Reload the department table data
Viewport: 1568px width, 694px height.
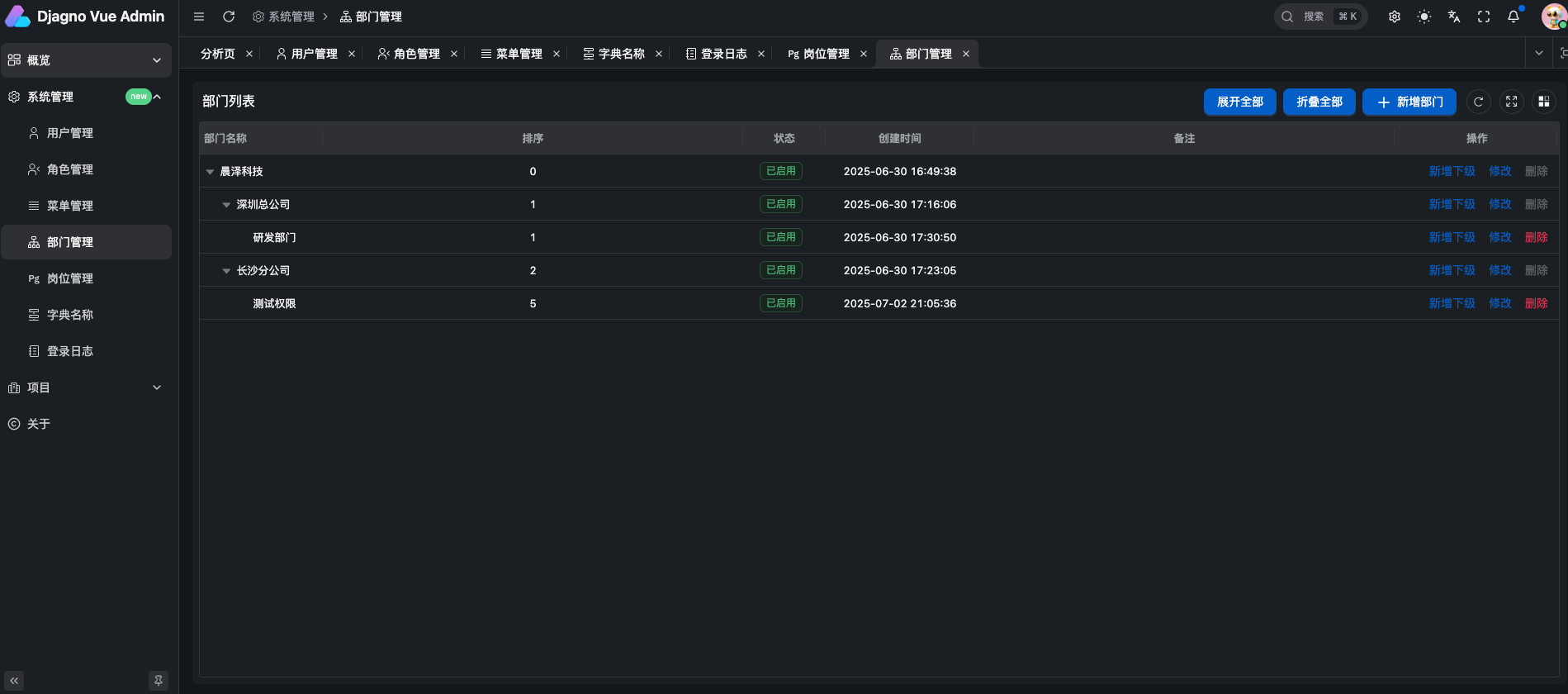1479,102
